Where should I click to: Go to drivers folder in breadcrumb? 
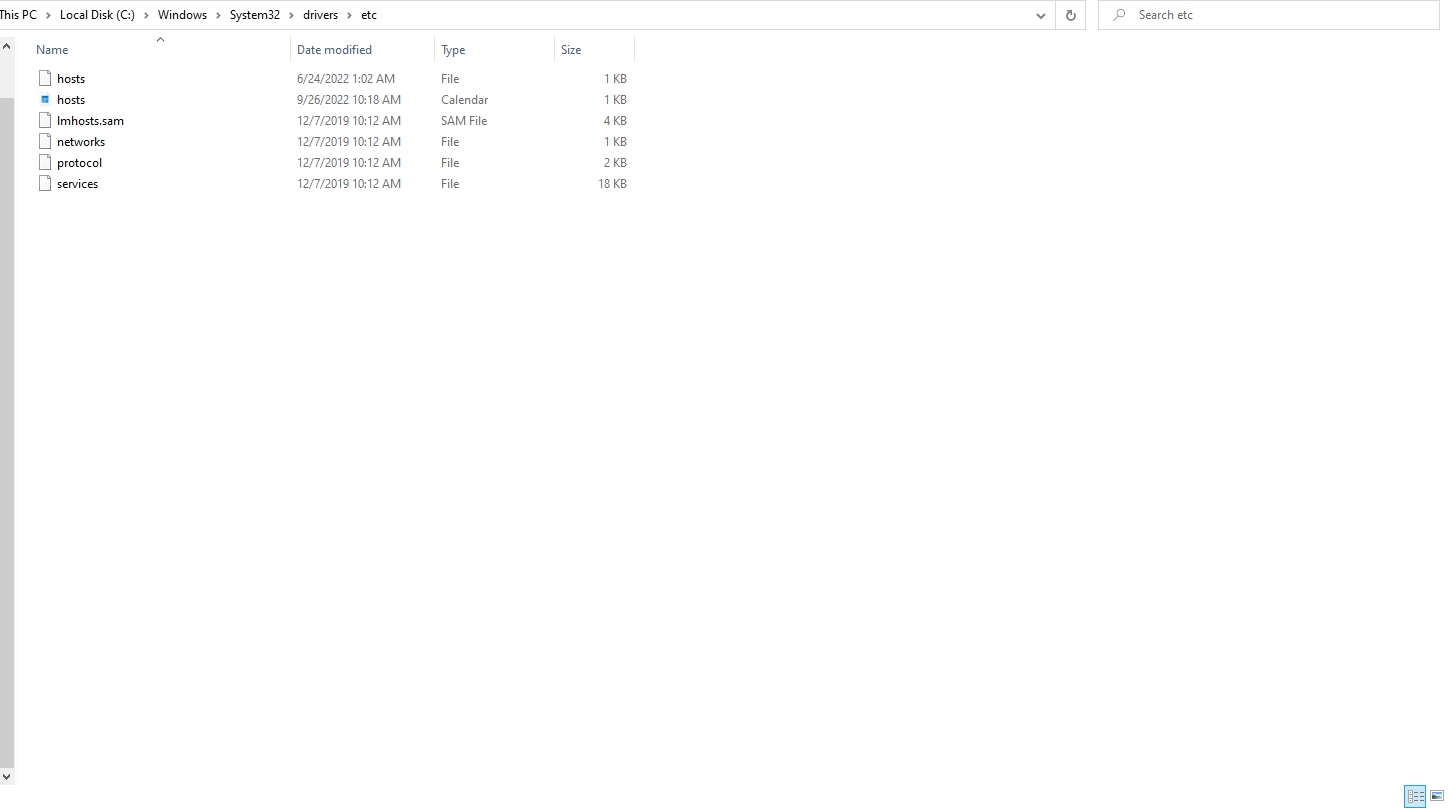(x=320, y=15)
